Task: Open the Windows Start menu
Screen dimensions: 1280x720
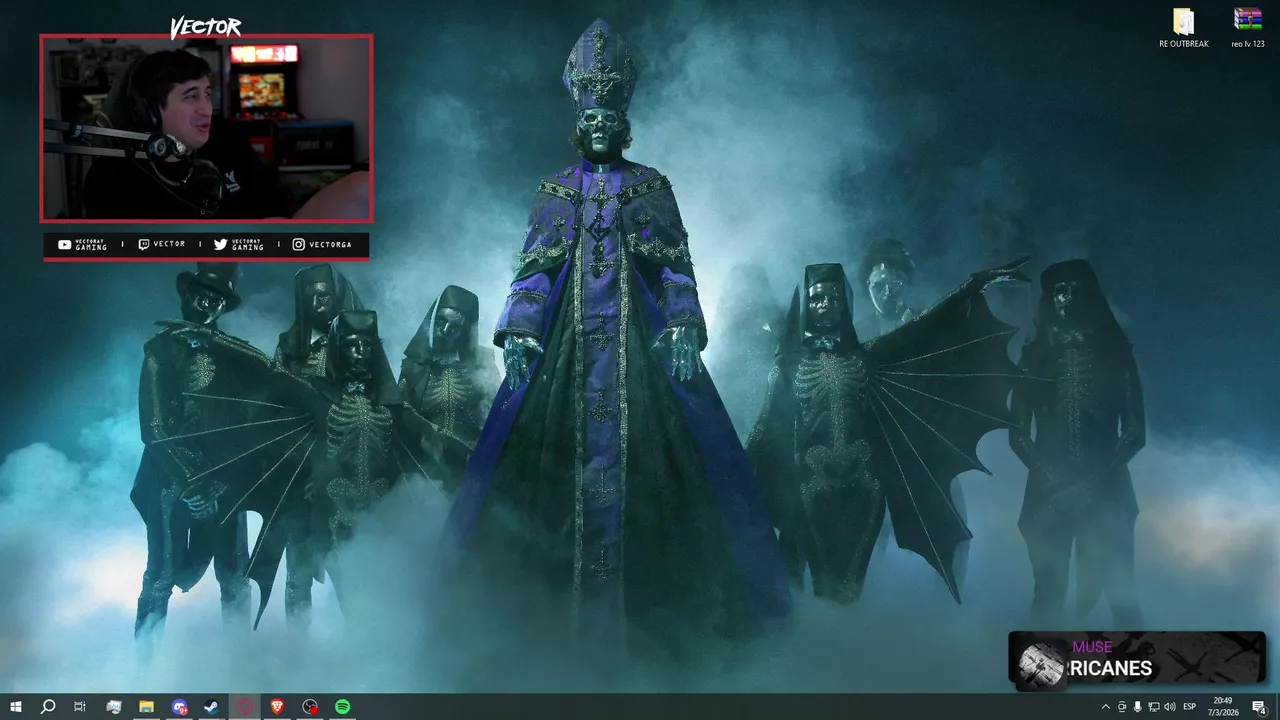Action: tap(15, 707)
